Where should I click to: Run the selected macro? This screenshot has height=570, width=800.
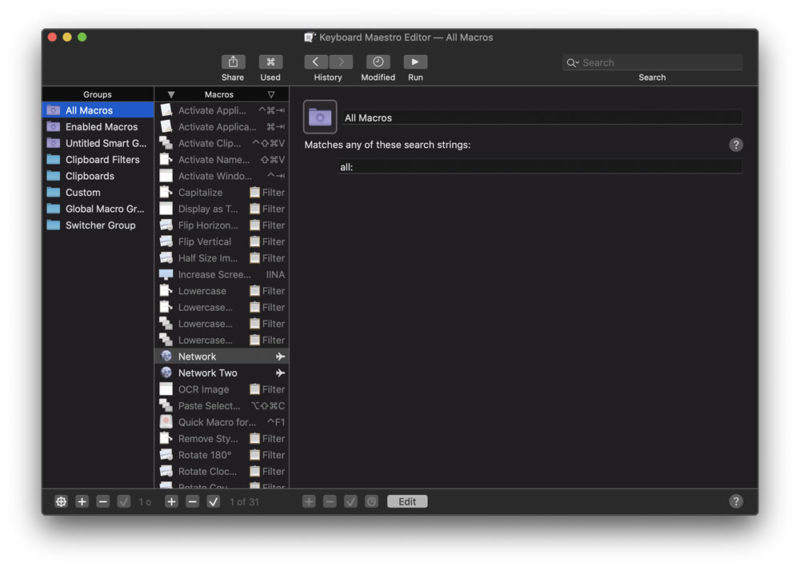pos(415,62)
